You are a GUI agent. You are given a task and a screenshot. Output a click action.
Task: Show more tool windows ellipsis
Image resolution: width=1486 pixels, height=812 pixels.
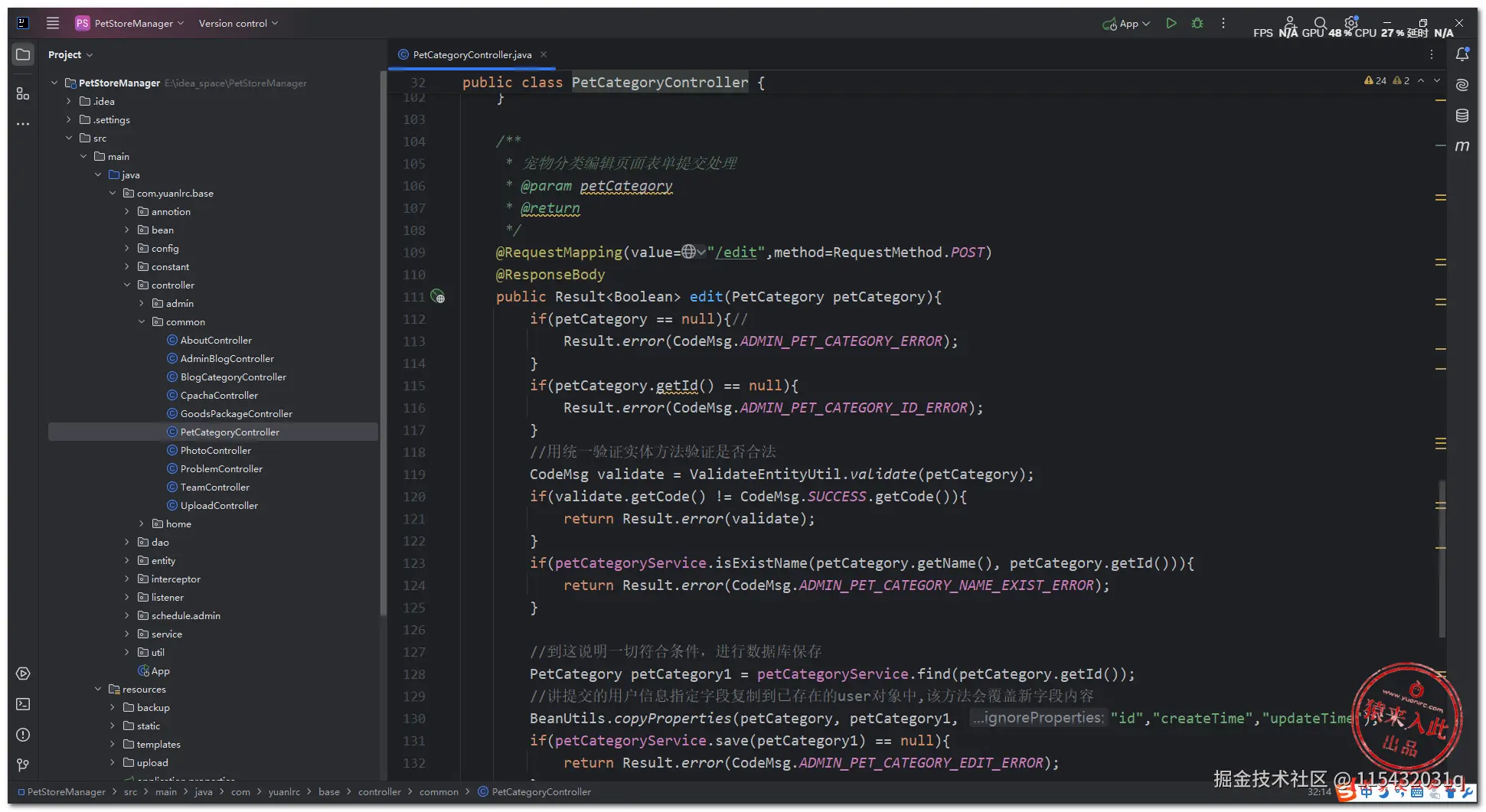coord(23,123)
